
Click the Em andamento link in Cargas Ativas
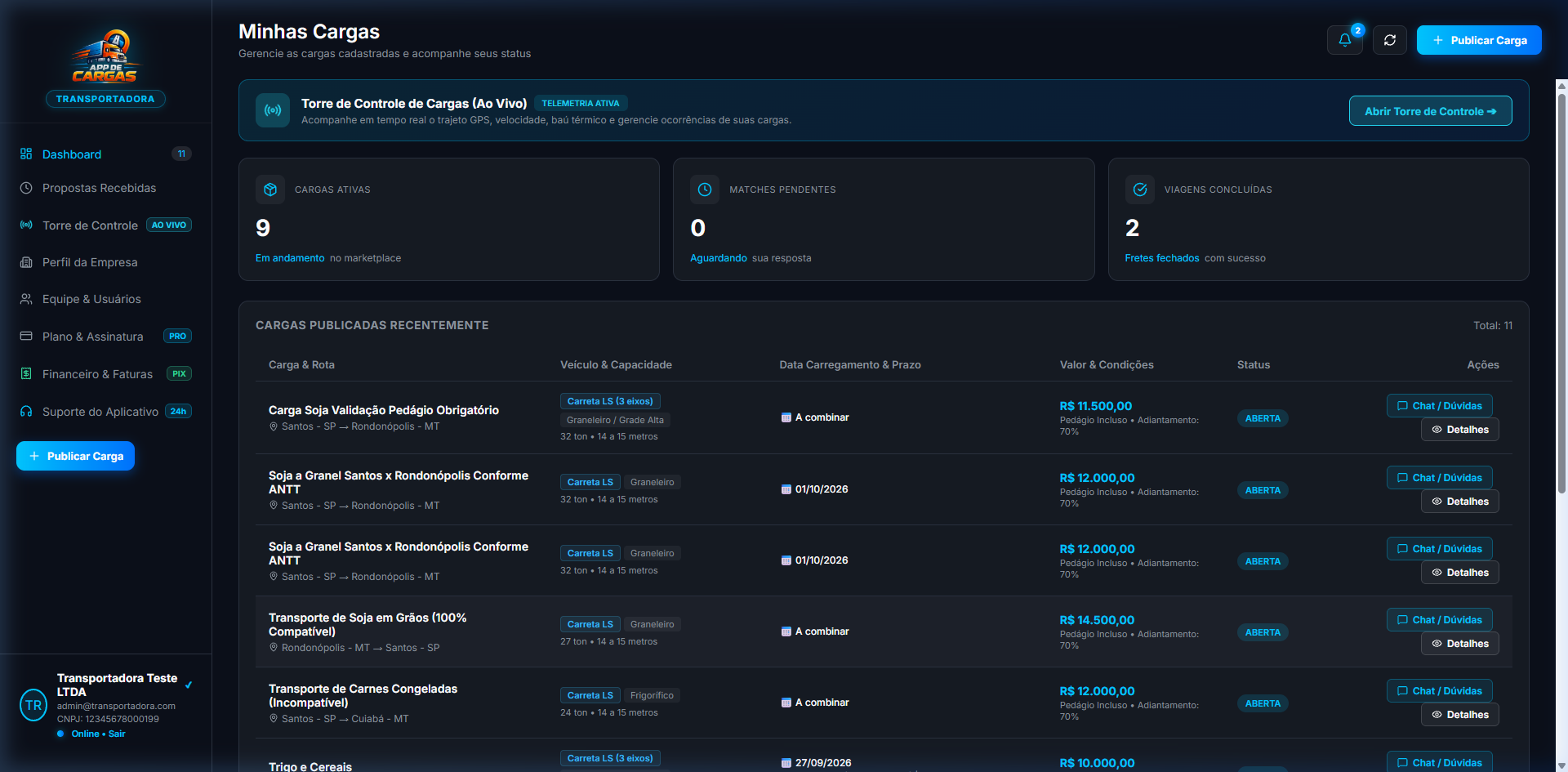coord(290,258)
